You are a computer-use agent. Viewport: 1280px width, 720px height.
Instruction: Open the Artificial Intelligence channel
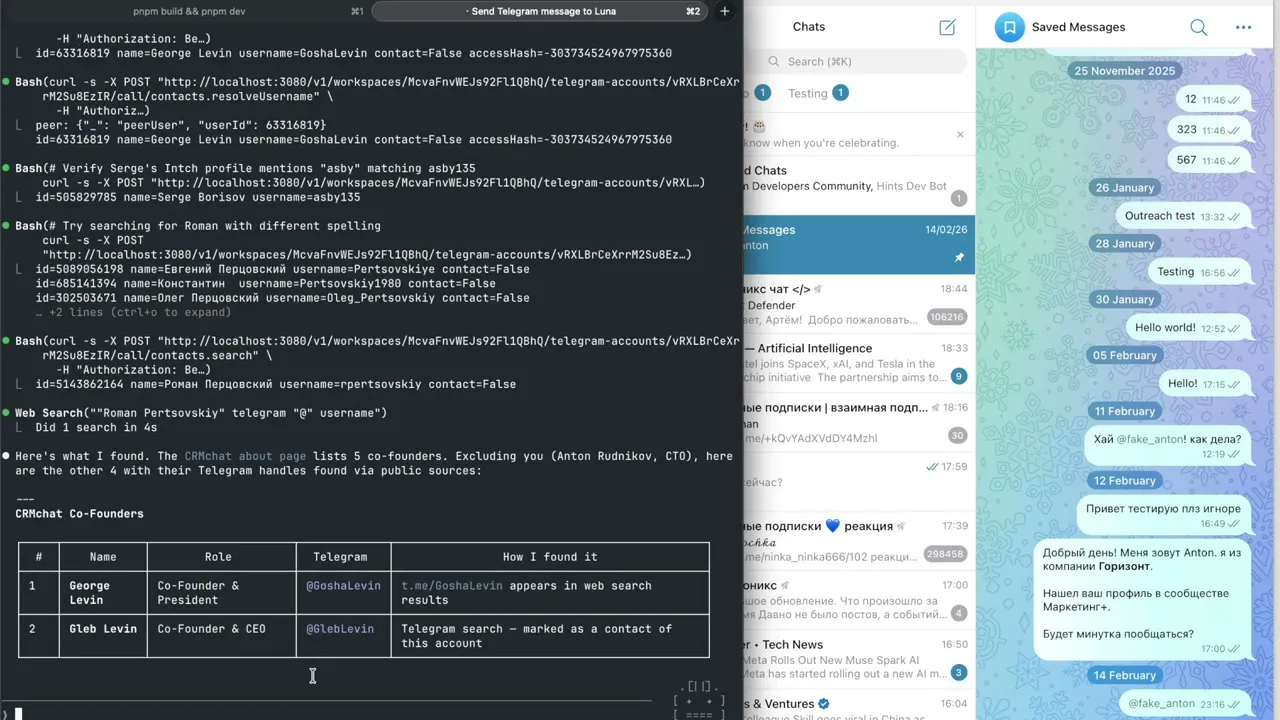(x=859, y=362)
